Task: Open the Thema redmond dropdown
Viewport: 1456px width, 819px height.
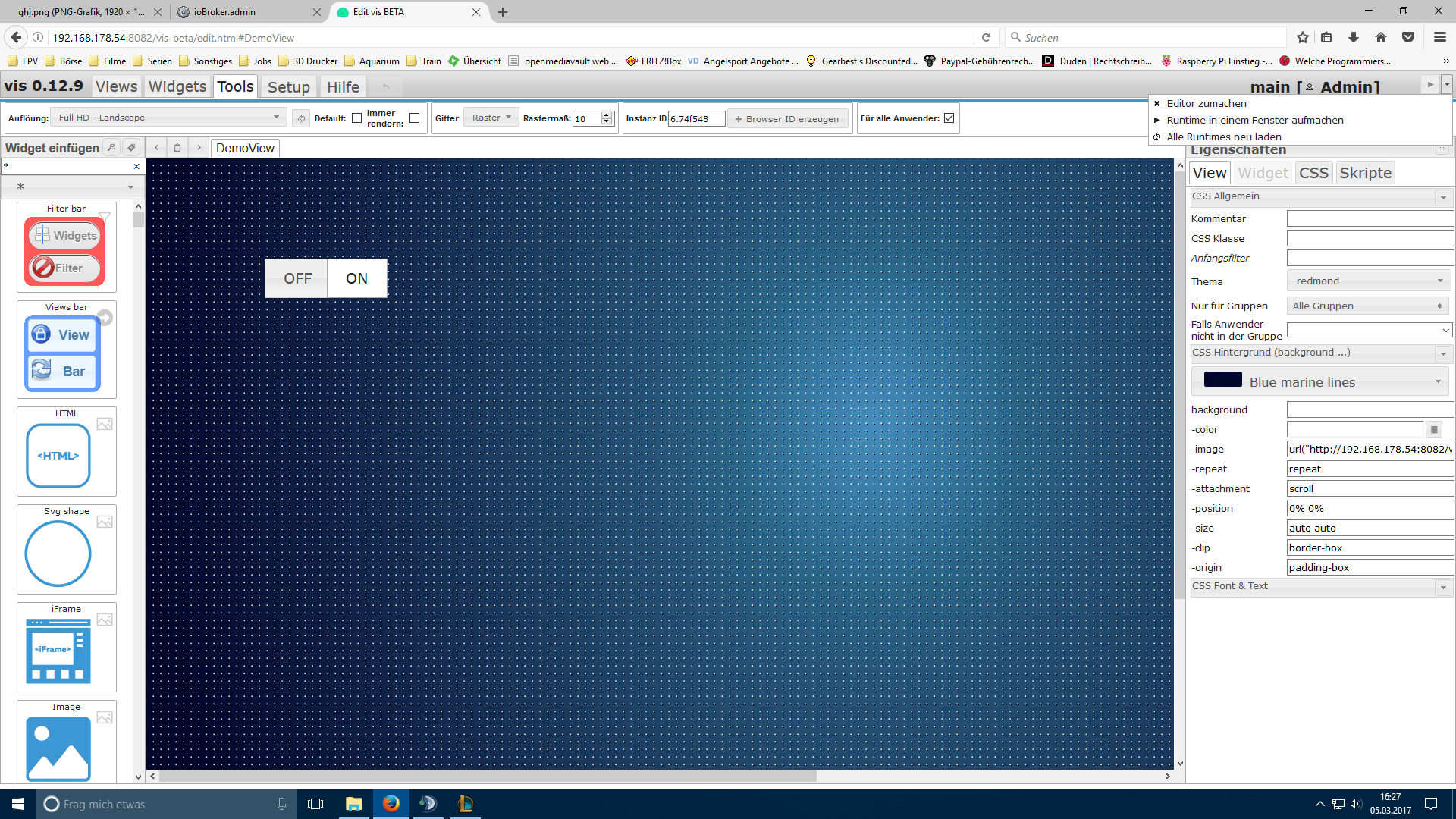Action: click(1368, 281)
